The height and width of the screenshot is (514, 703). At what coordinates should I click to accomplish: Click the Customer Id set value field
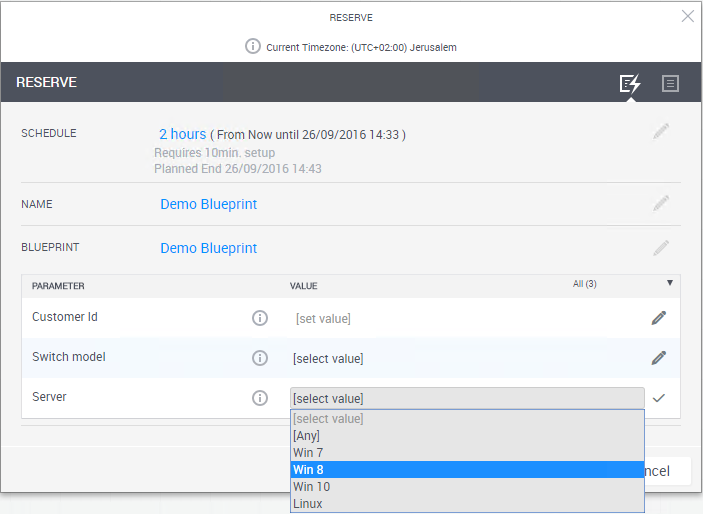click(x=323, y=318)
